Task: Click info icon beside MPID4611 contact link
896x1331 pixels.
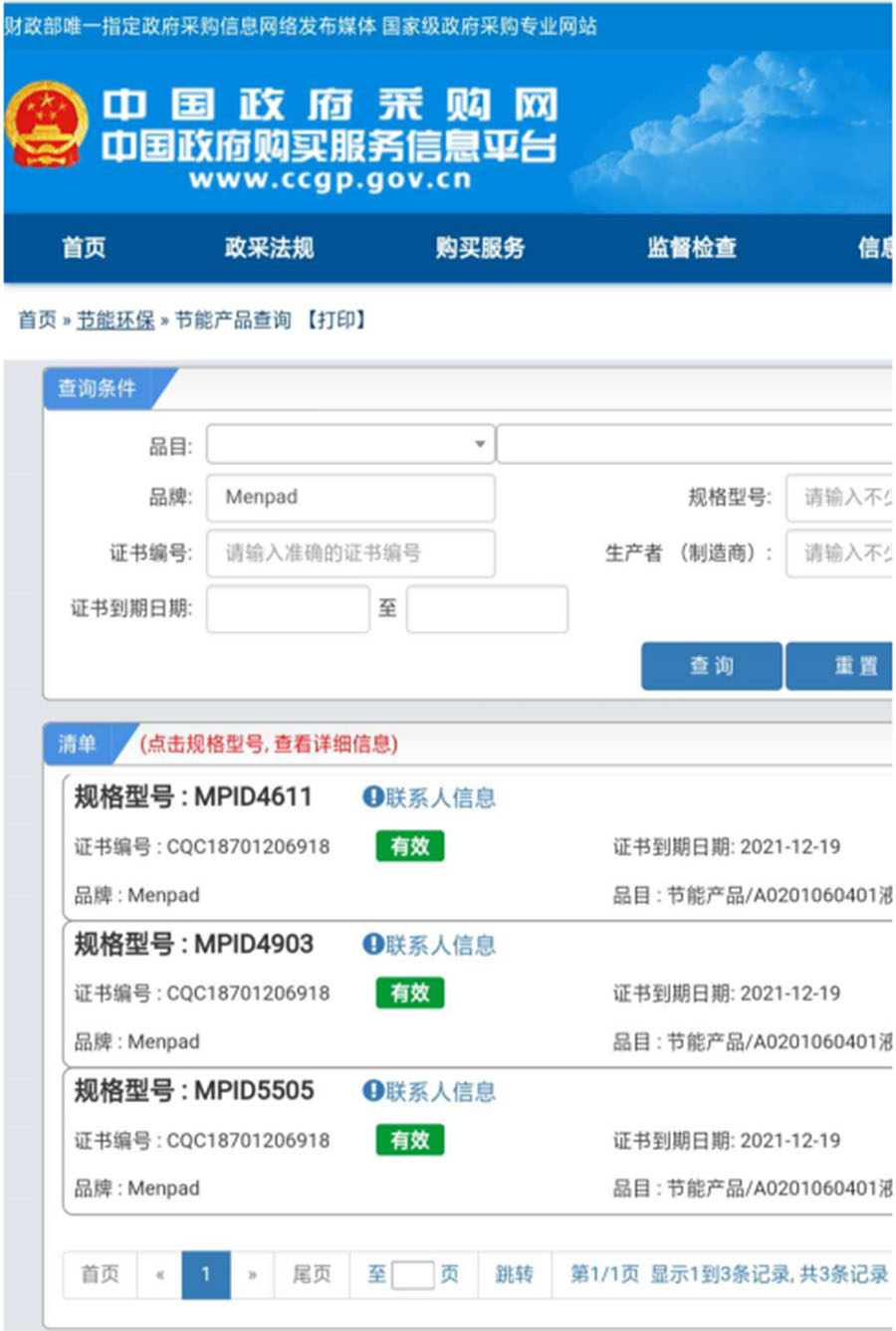Action: tap(372, 797)
